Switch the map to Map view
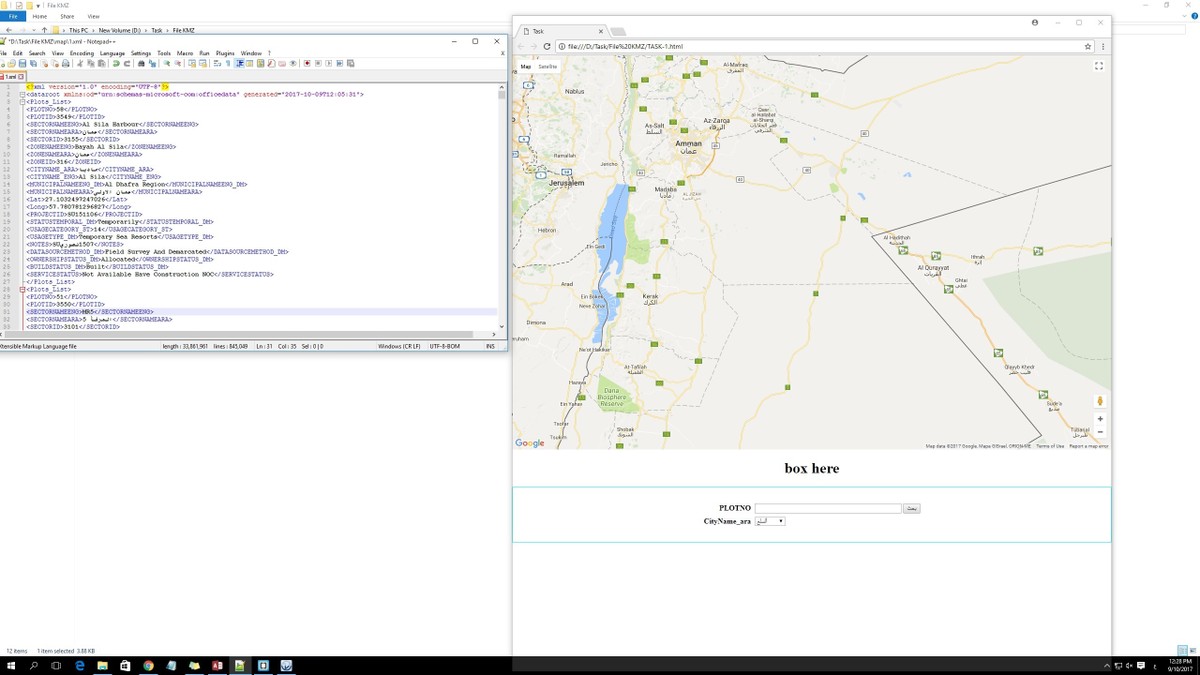The image size is (1200, 675). [526, 66]
